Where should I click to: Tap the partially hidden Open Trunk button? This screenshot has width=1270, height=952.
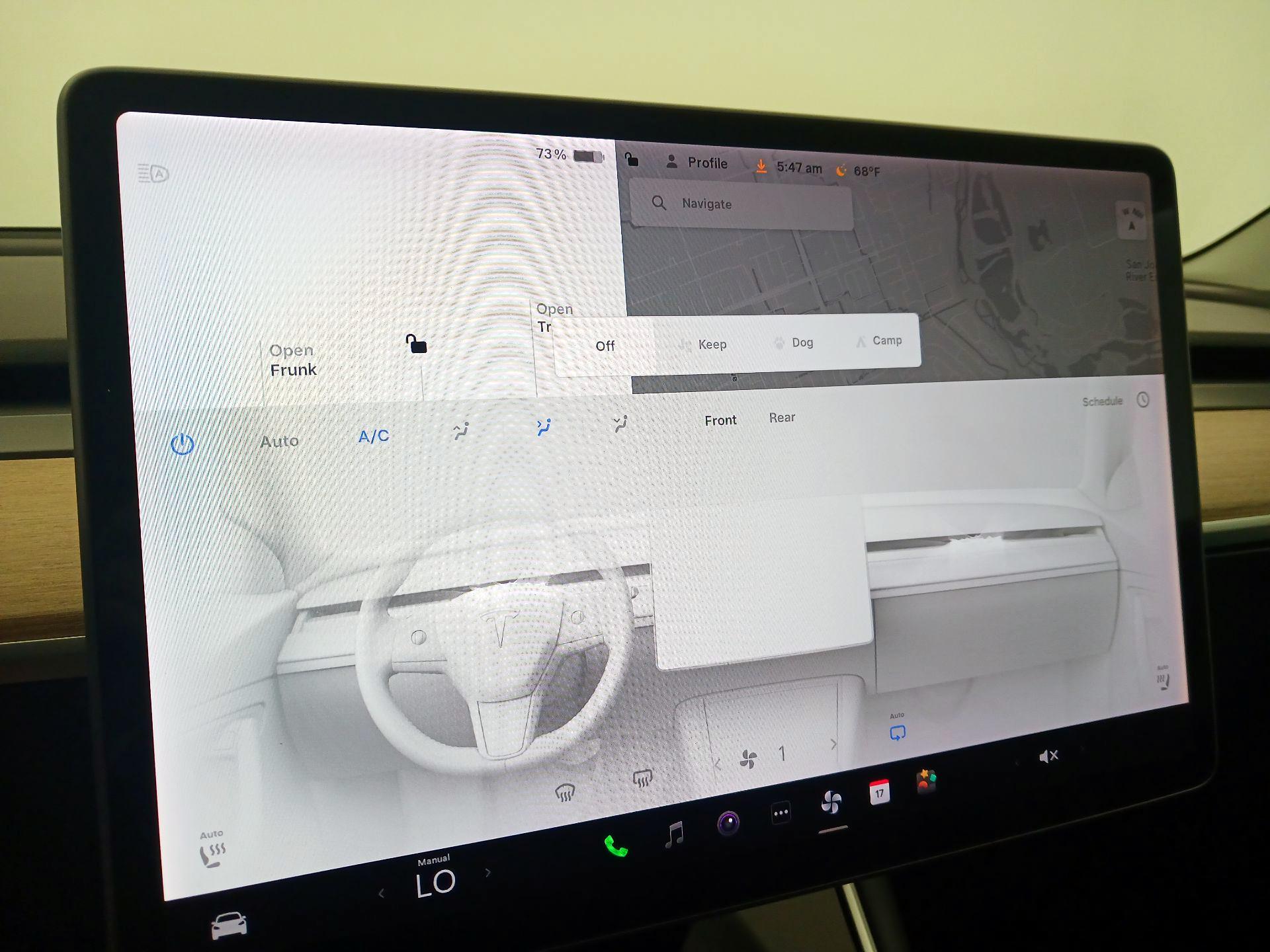click(546, 318)
